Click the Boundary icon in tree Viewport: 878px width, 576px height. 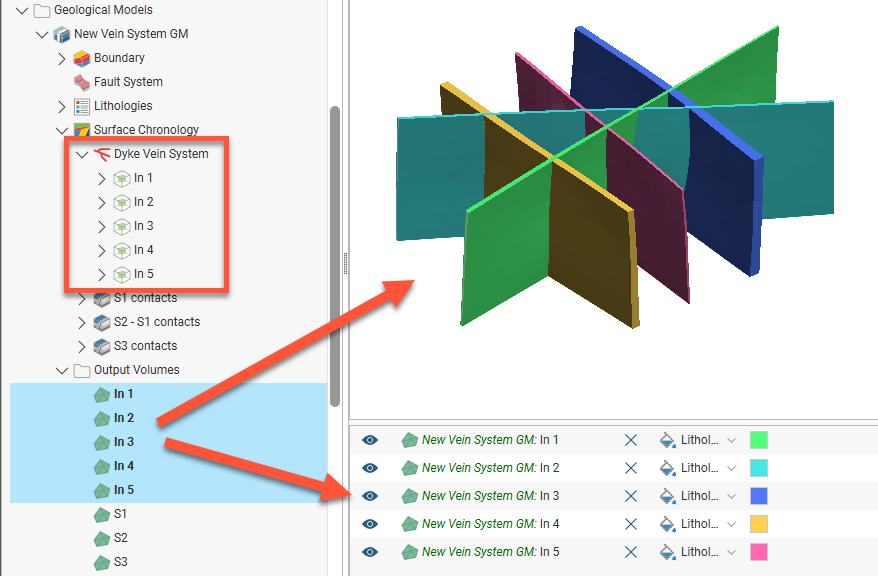coord(81,58)
